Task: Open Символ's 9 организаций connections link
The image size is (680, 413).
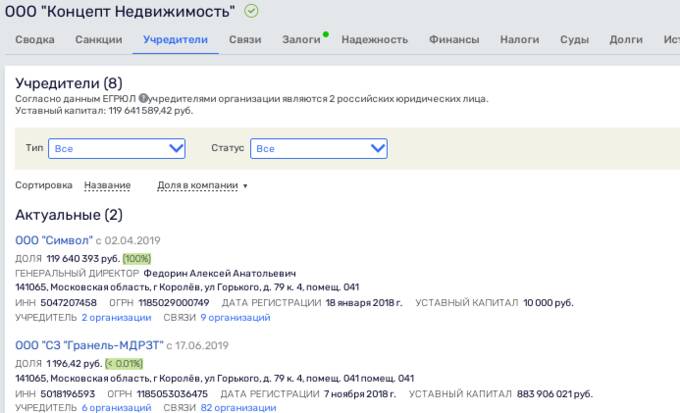Action: 235,318
